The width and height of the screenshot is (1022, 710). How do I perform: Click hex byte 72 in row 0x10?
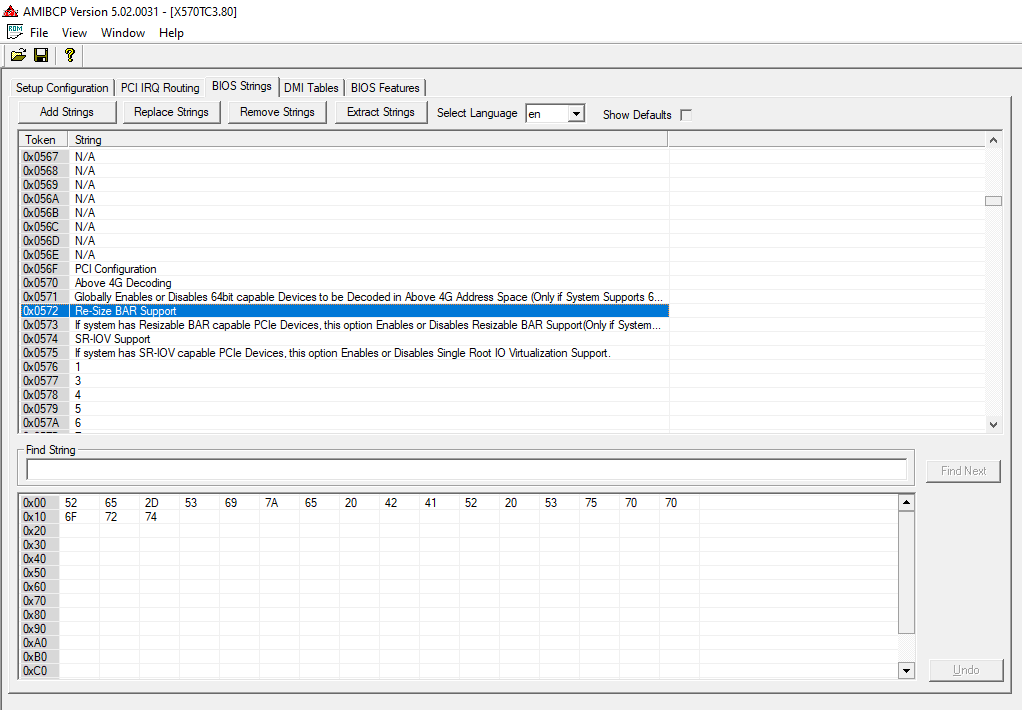[x=111, y=517]
